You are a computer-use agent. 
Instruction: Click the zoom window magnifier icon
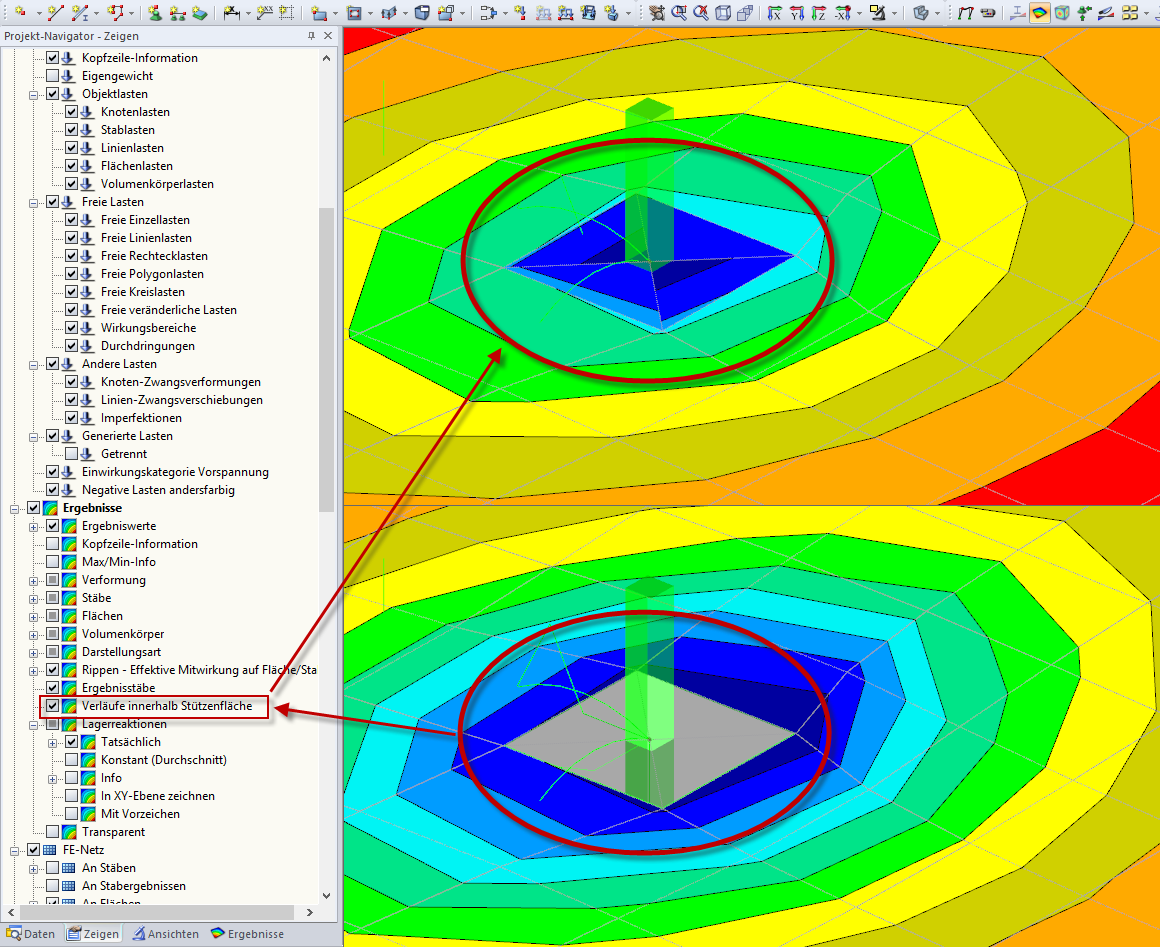[678, 12]
